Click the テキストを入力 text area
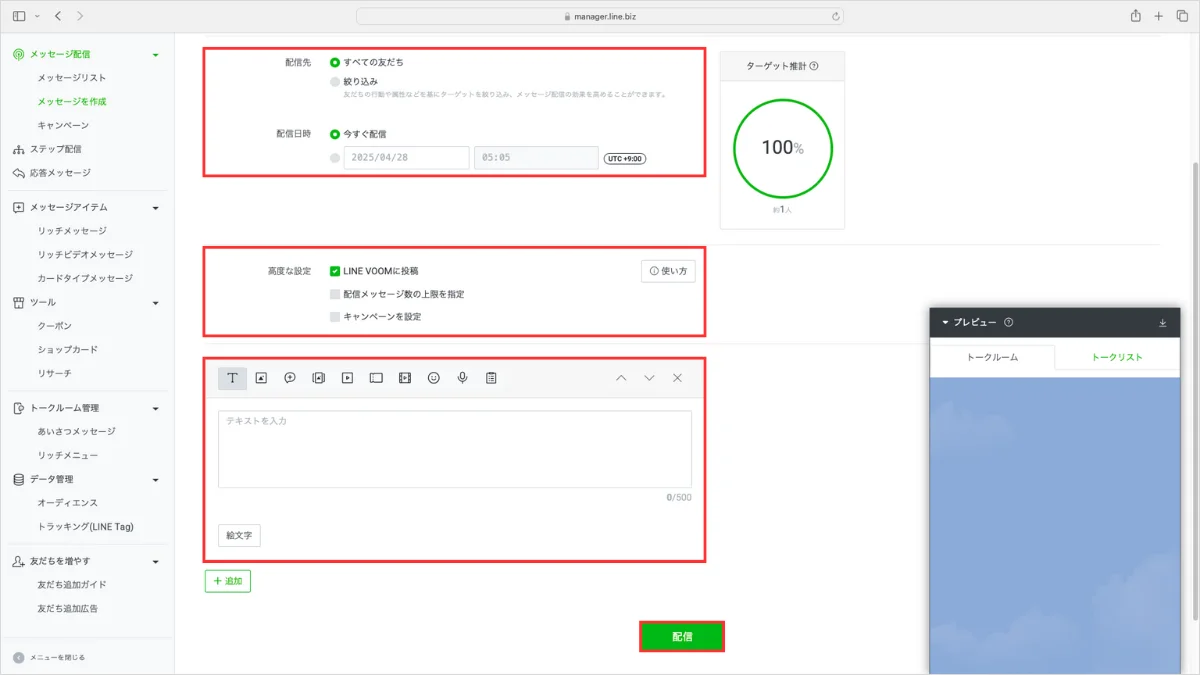Screen dimensions: 1200x675 pos(455,449)
